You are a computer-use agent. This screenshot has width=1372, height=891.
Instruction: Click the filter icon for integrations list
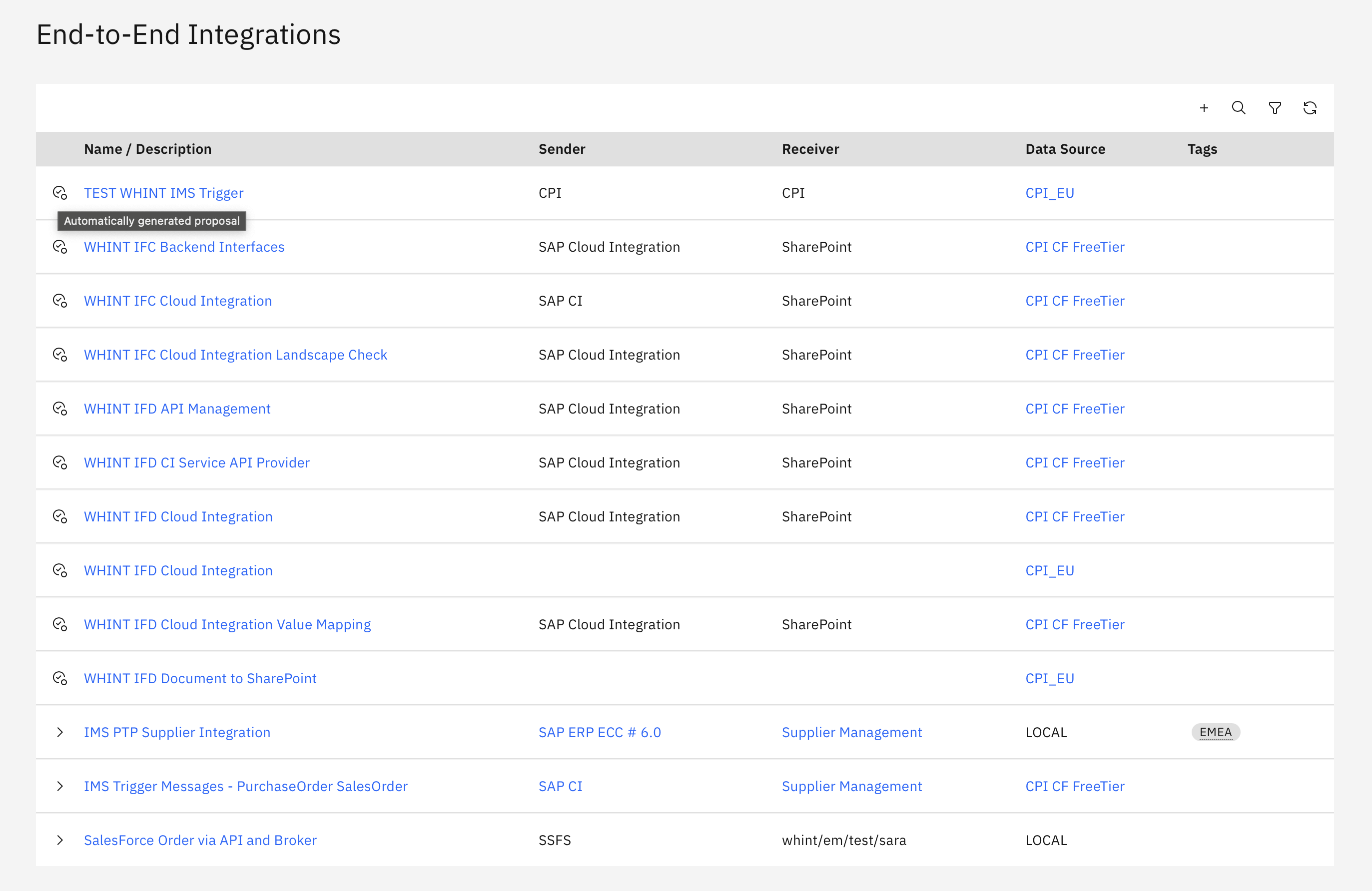1274,108
